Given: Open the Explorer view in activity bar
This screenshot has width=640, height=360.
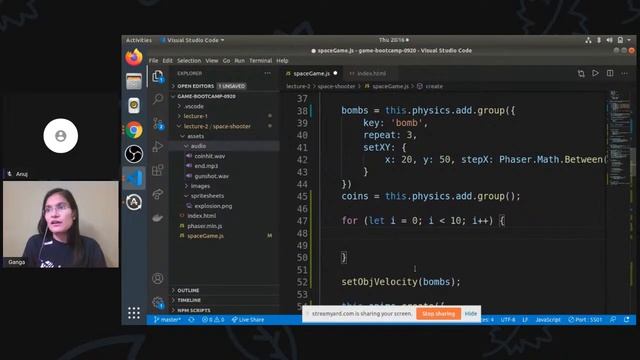Looking at the screenshot, I should 158,76.
